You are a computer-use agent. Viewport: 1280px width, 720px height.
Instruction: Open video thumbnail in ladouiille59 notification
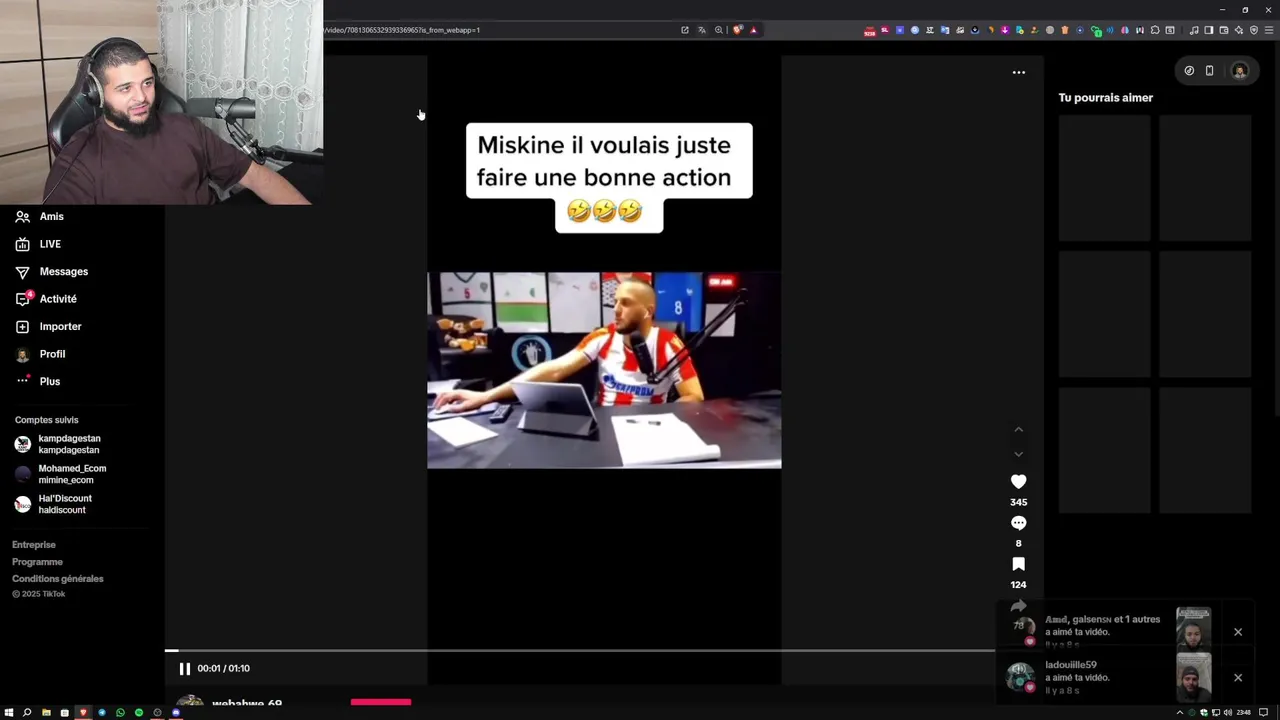tap(1193, 676)
